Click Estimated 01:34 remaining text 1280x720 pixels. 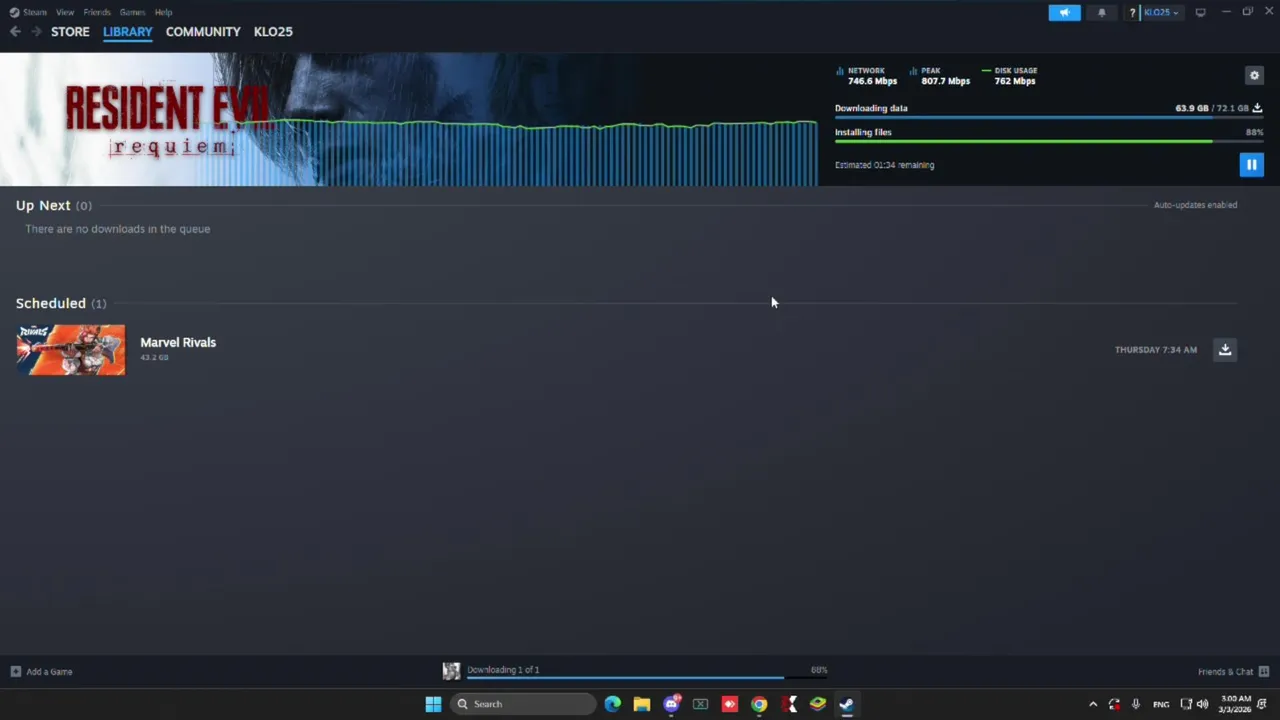tap(885, 165)
